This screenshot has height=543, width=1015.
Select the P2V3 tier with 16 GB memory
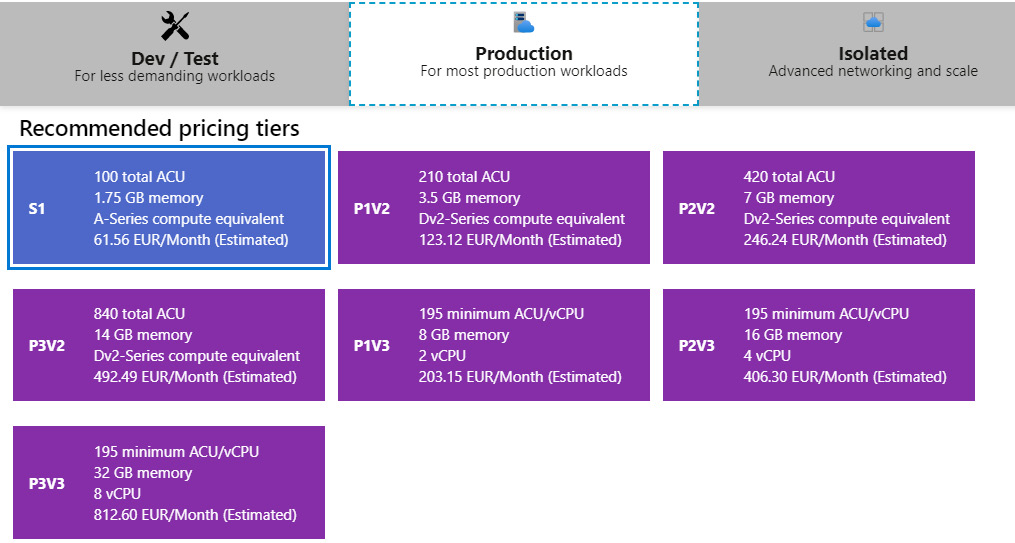tap(819, 345)
